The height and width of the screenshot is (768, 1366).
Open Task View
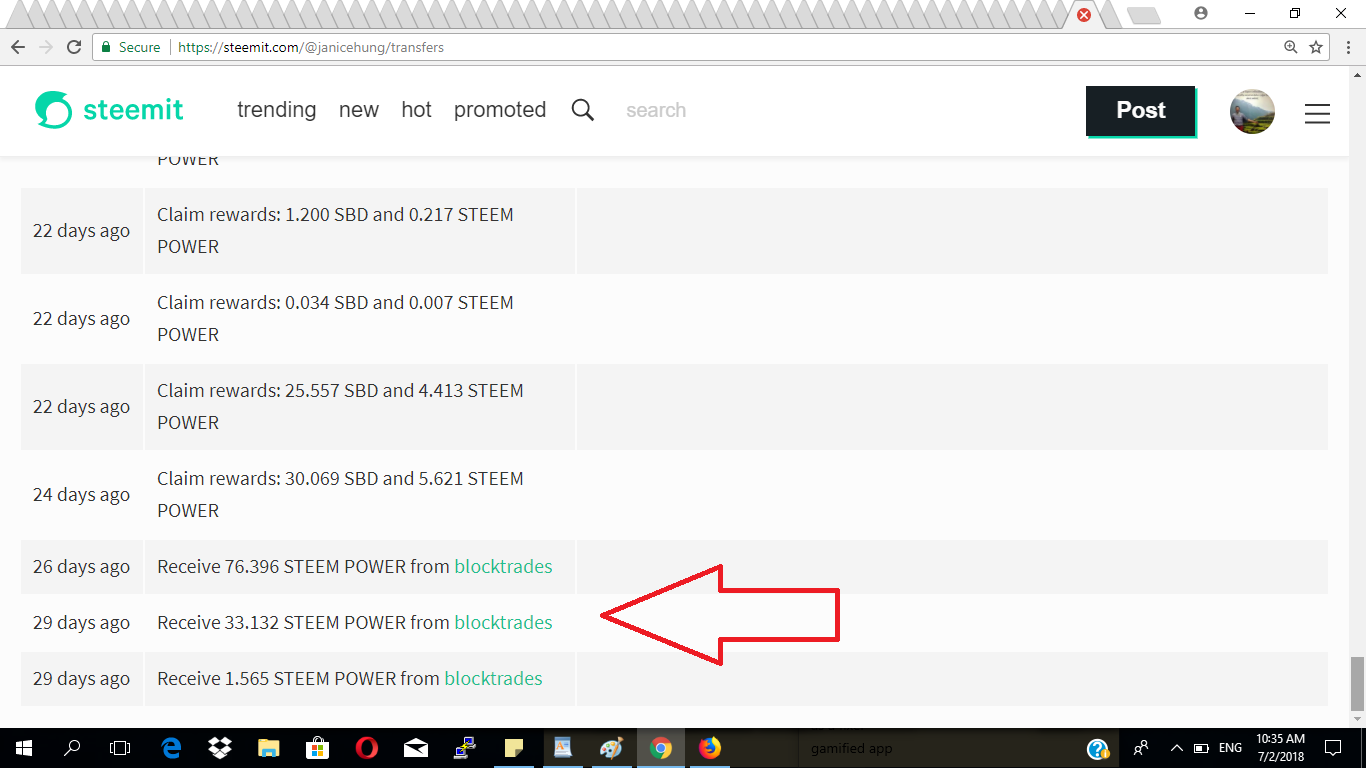click(x=120, y=748)
